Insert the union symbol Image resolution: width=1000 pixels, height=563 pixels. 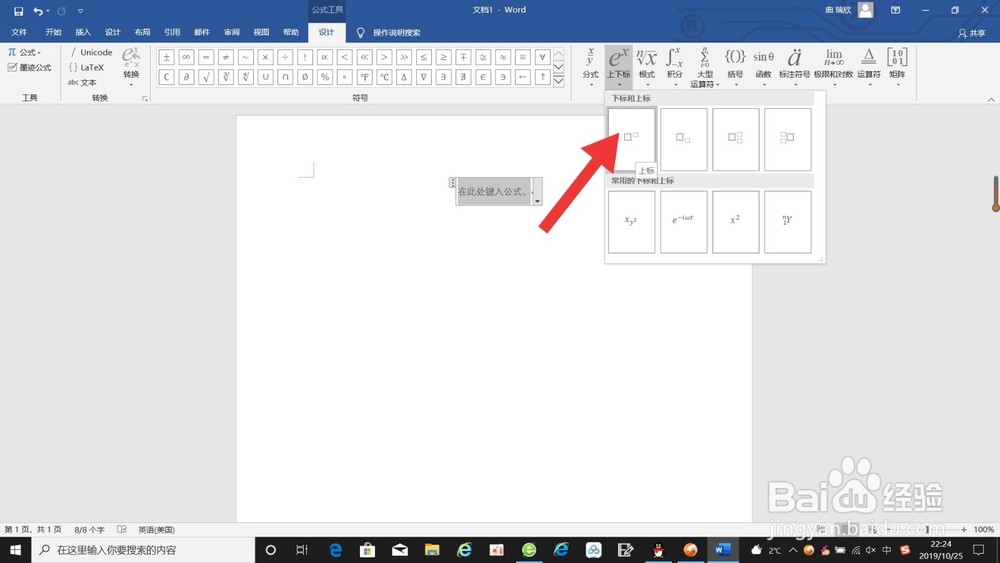coord(265,77)
